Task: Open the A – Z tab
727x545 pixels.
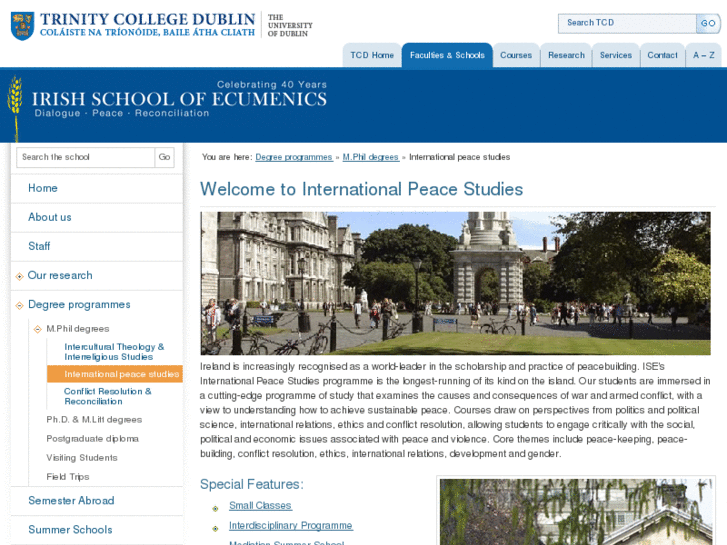Action: (x=704, y=56)
